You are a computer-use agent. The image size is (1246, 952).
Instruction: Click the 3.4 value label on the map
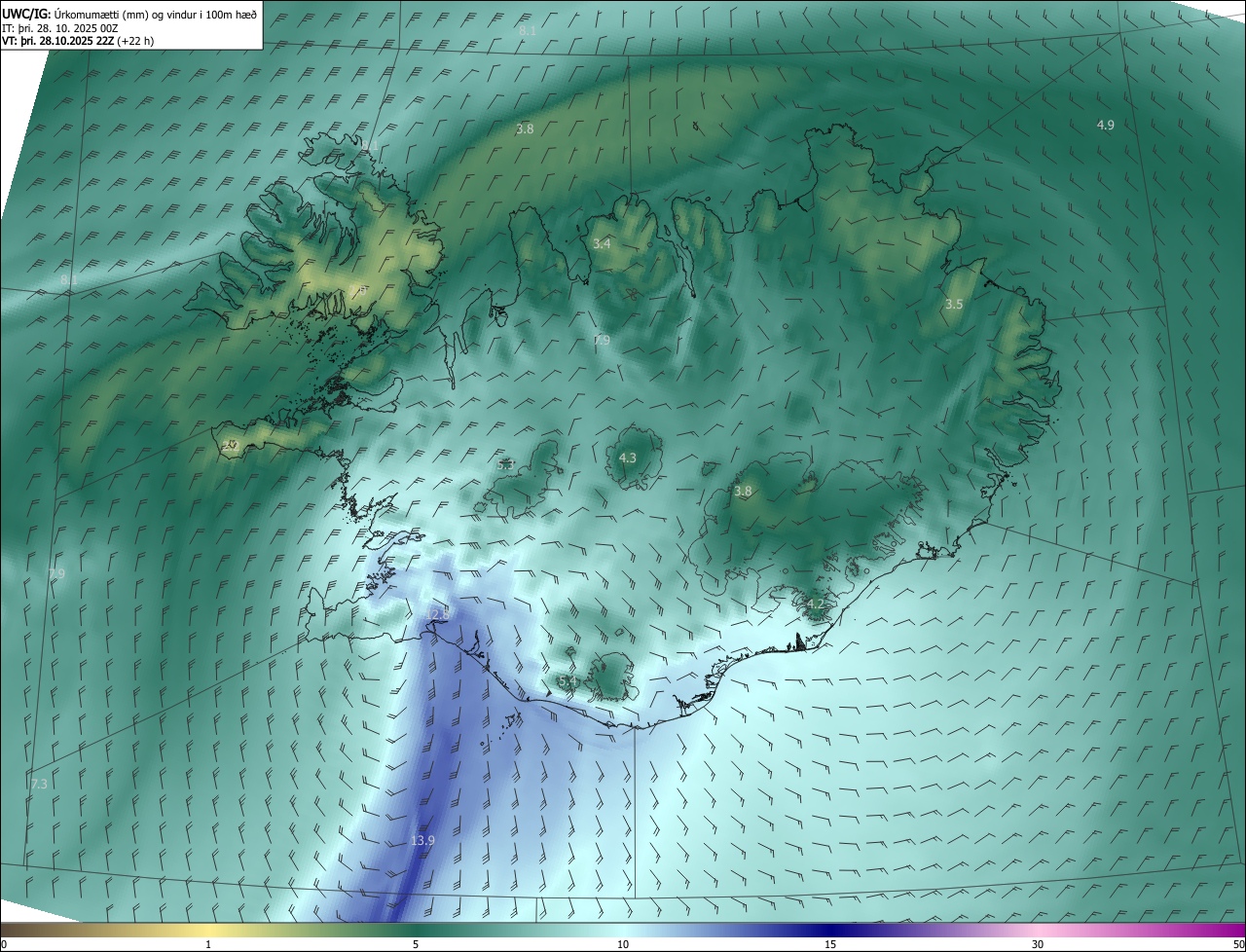602,243
